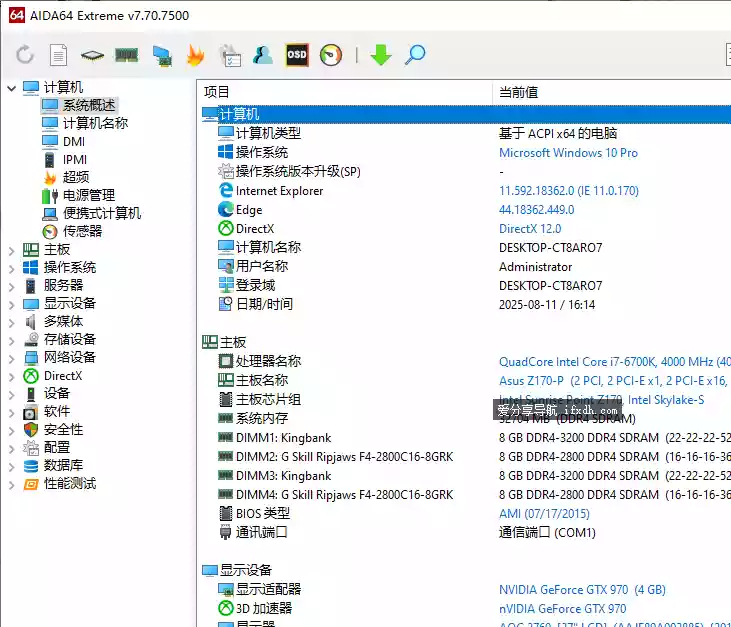Click the DirectX 12.0 link

tap(530, 229)
